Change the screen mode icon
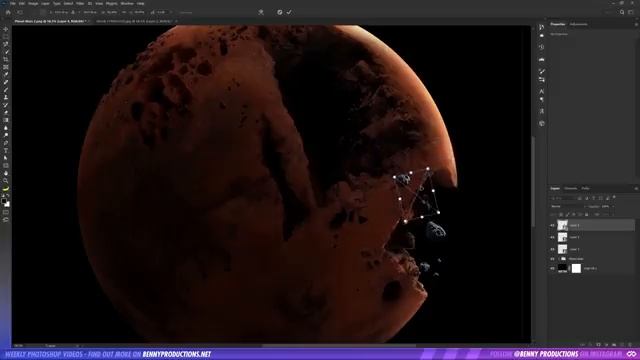This screenshot has width=640, height=360. pos(6,220)
